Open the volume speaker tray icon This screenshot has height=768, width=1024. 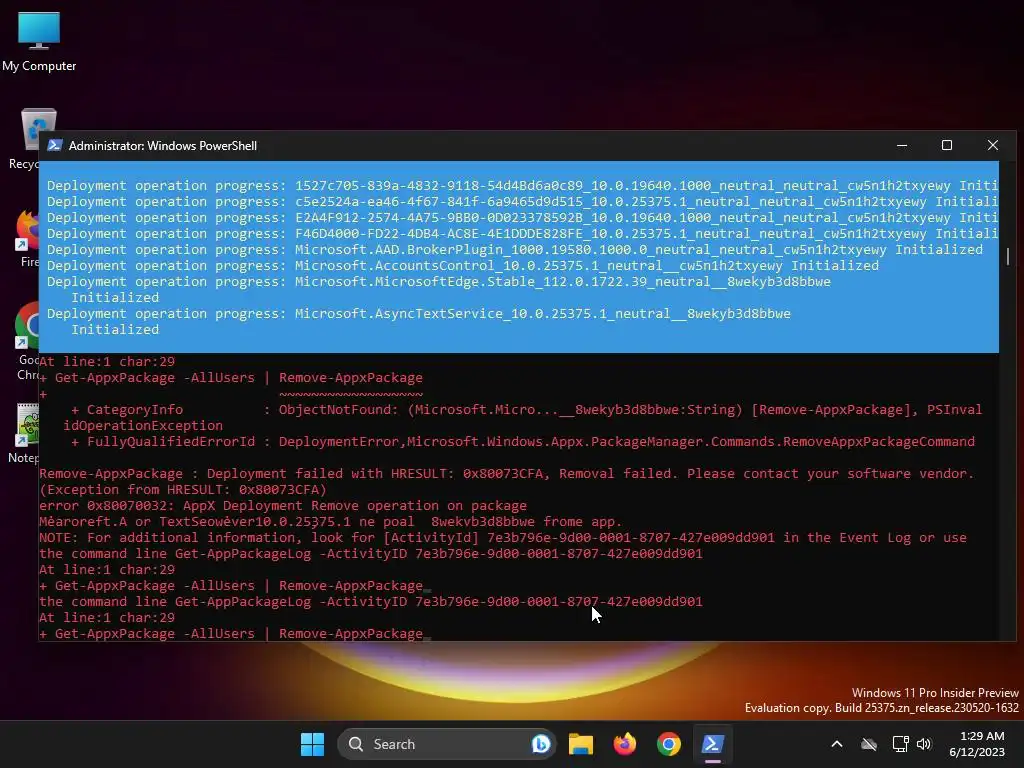924,744
